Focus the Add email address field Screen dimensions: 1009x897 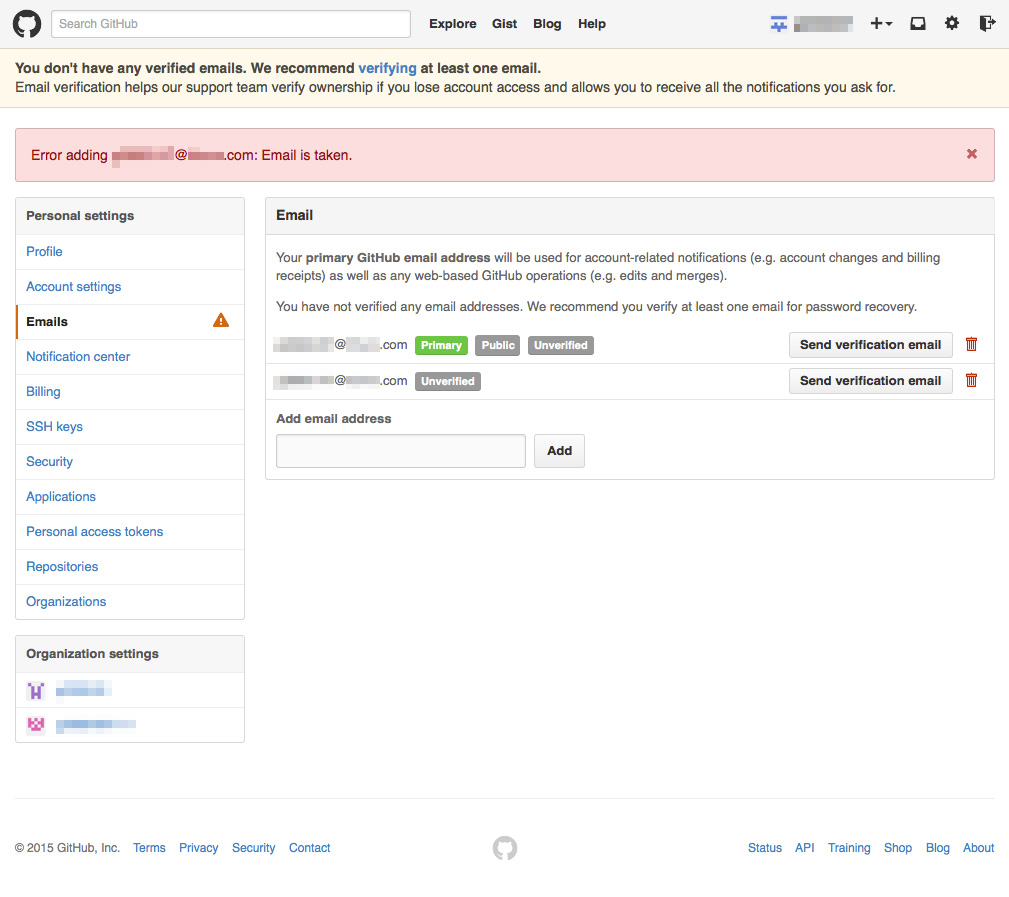(400, 451)
